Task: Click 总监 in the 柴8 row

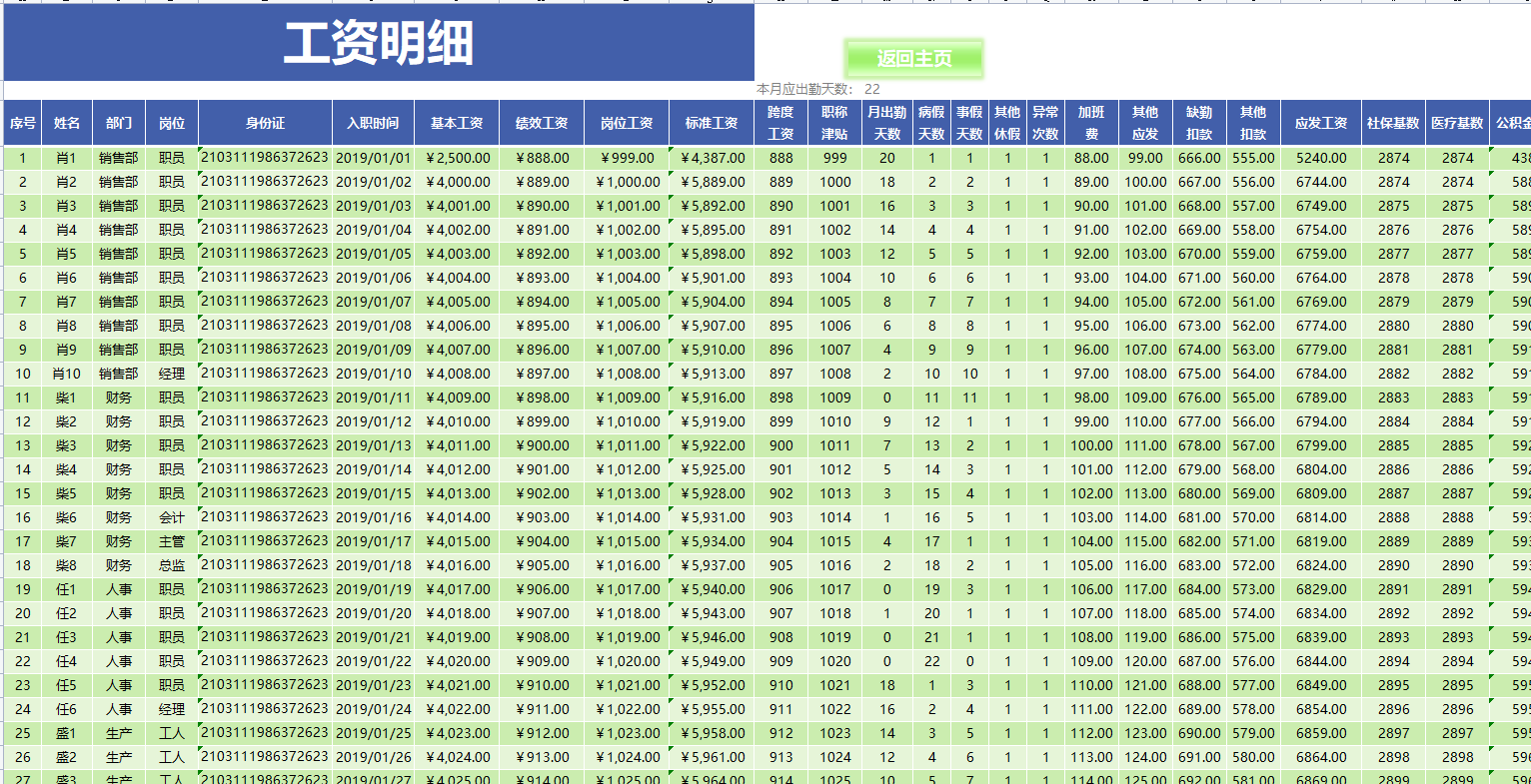Action: coord(172,565)
